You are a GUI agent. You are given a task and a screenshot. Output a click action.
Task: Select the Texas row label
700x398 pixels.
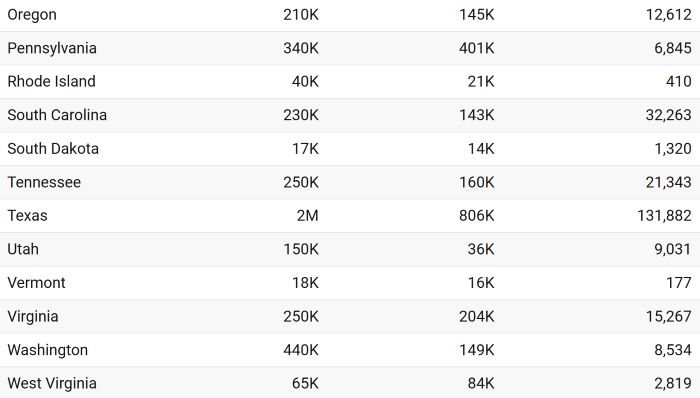pyautogui.click(x=27, y=216)
